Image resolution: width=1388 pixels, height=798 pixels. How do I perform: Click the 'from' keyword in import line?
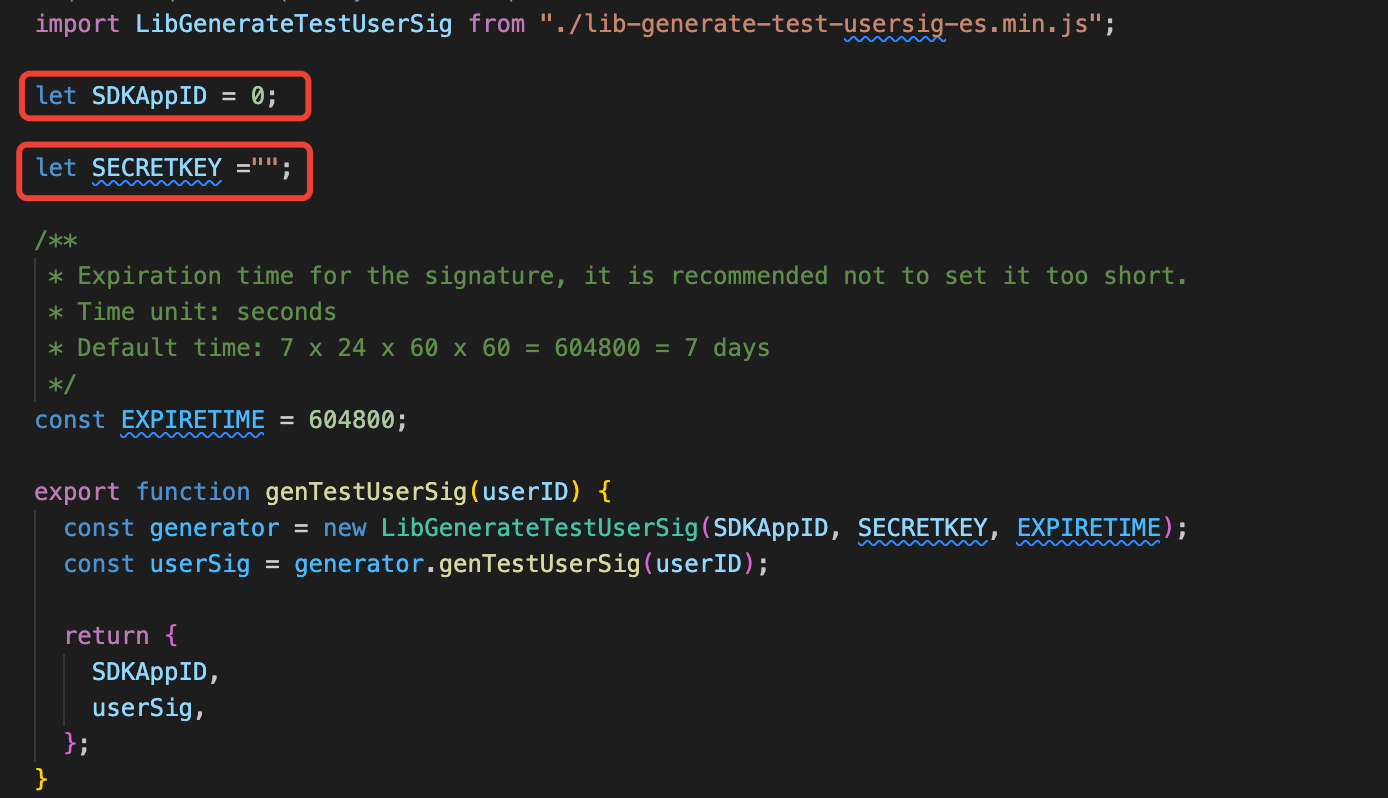(496, 23)
